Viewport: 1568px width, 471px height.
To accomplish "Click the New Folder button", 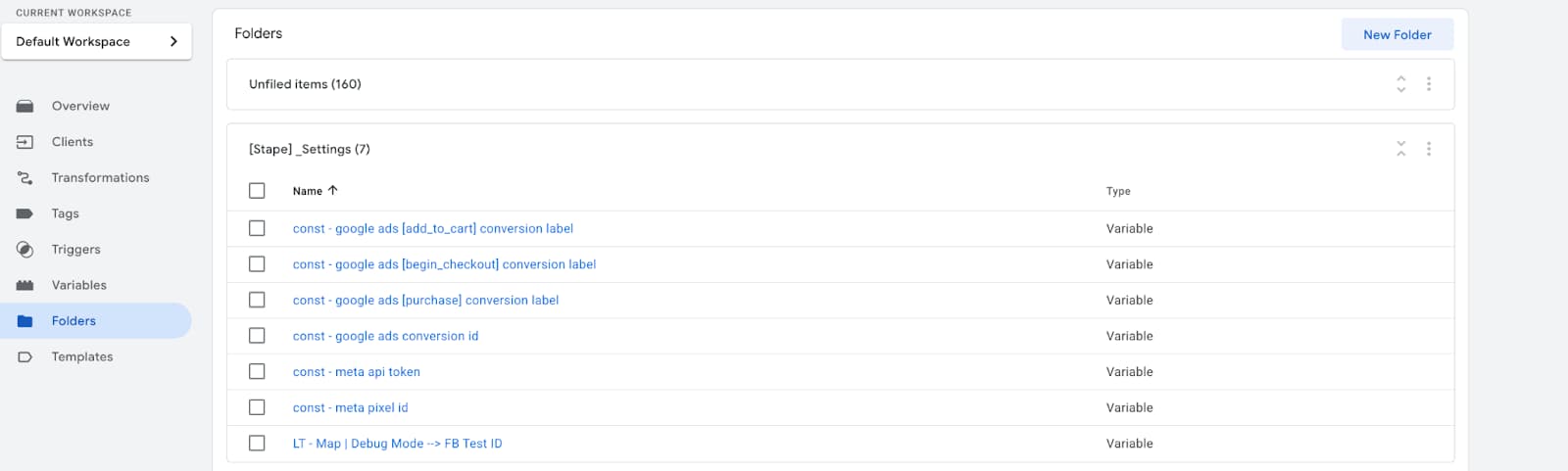I will point(1396,34).
